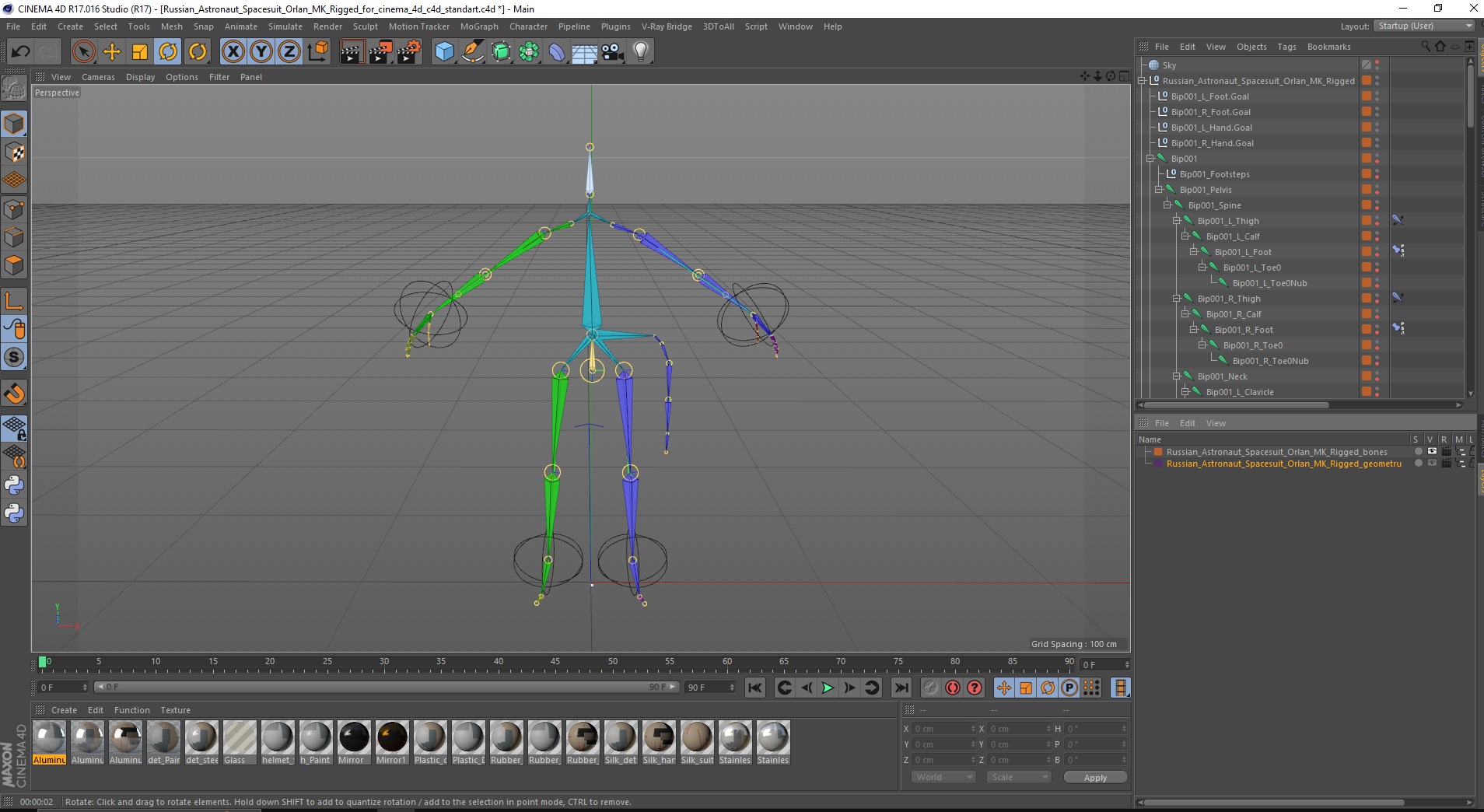Toggle visibility dots for Sky object
This screenshot has width=1484, height=812.
1377,65
